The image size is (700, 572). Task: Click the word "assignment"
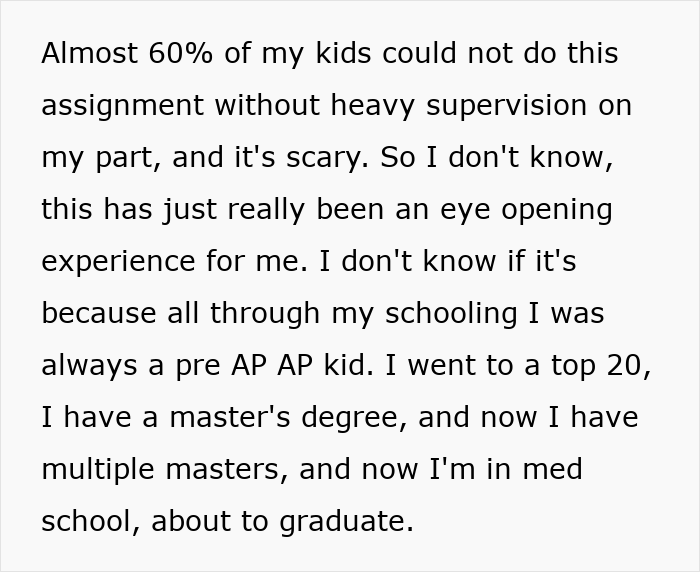pos(122,105)
